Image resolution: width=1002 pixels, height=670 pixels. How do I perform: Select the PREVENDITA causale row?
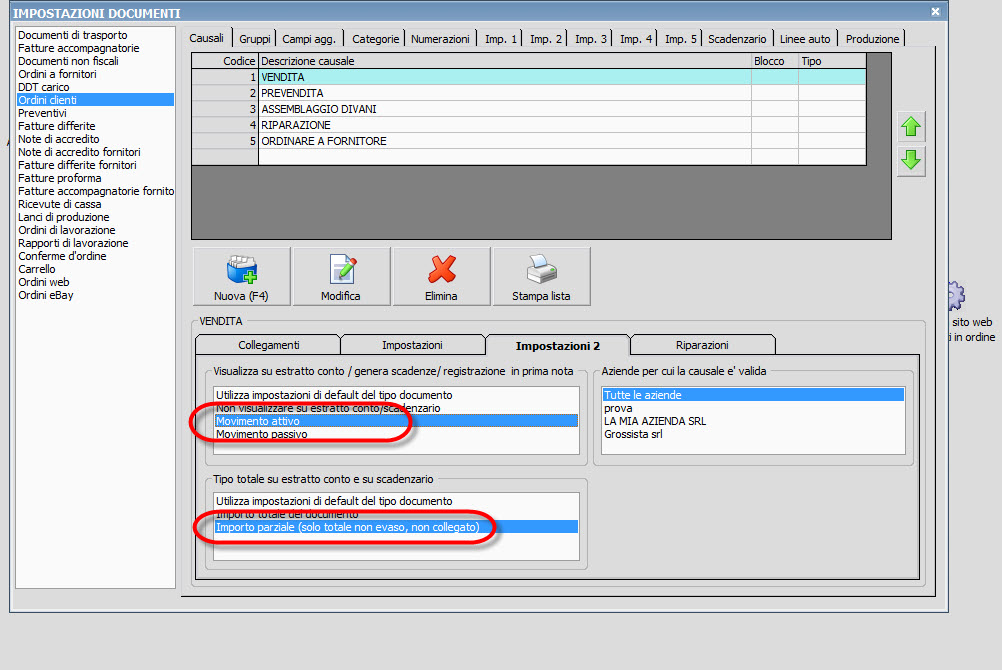coord(529,93)
